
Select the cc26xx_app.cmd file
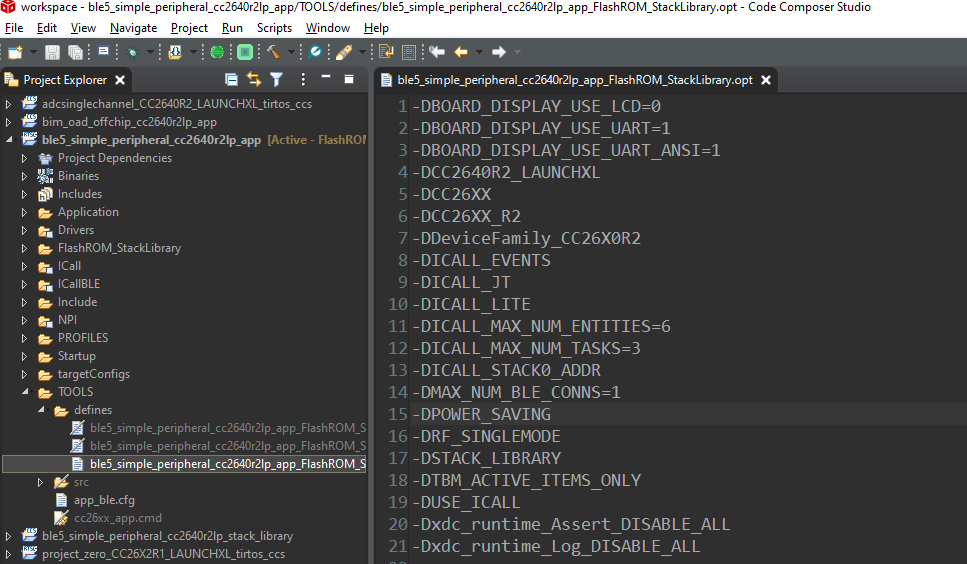click(118, 518)
